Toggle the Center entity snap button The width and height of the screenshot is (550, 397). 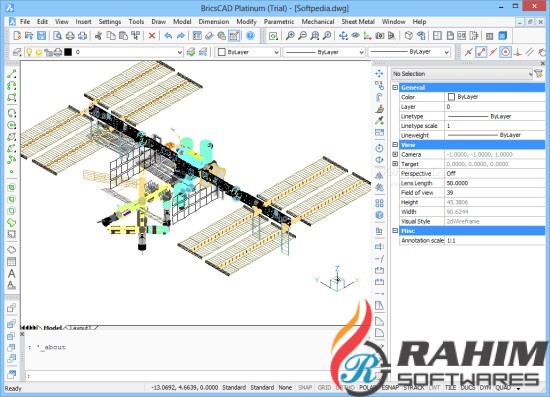pos(505,52)
